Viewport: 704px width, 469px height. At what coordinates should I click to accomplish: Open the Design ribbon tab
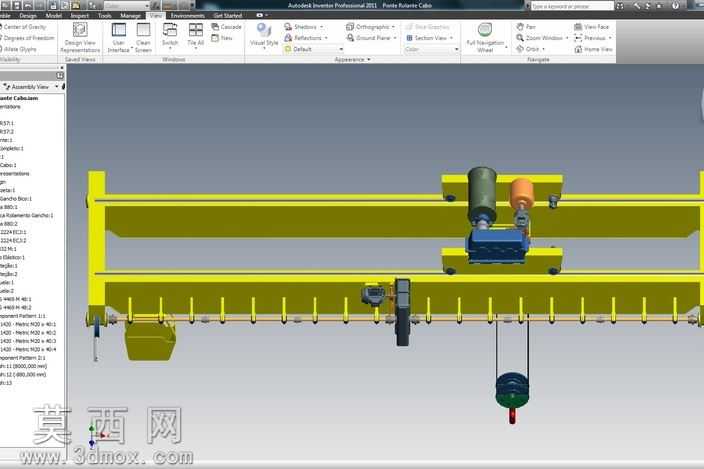click(x=28, y=15)
